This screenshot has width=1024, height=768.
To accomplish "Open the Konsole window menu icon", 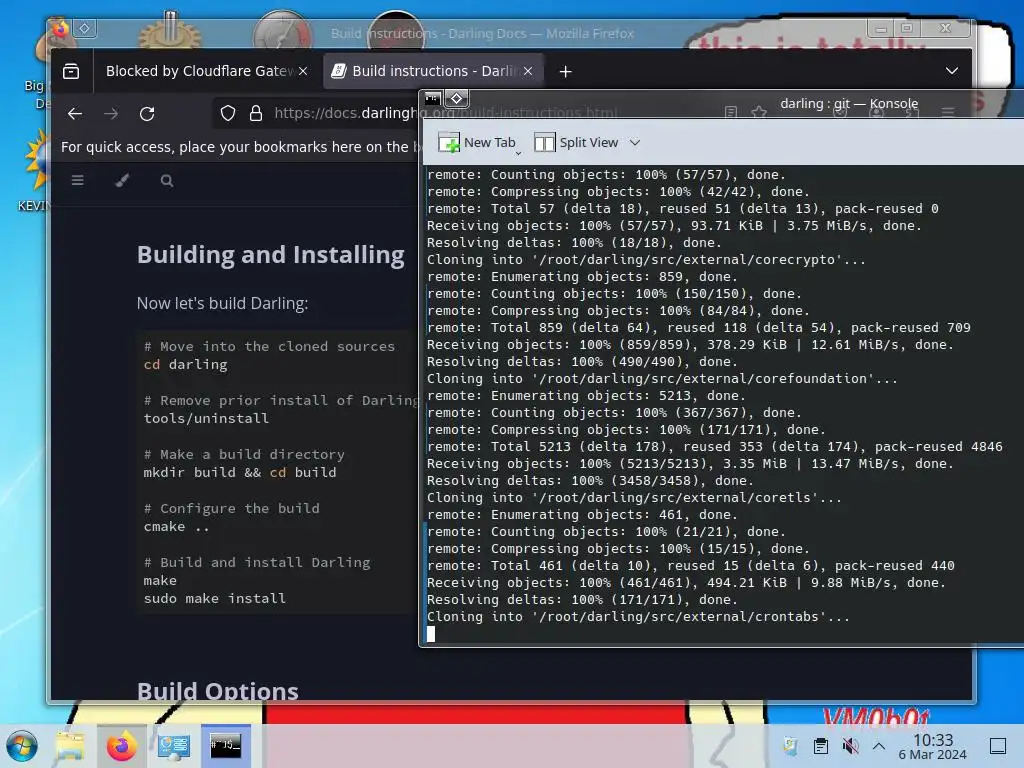I will click(x=432, y=99).
